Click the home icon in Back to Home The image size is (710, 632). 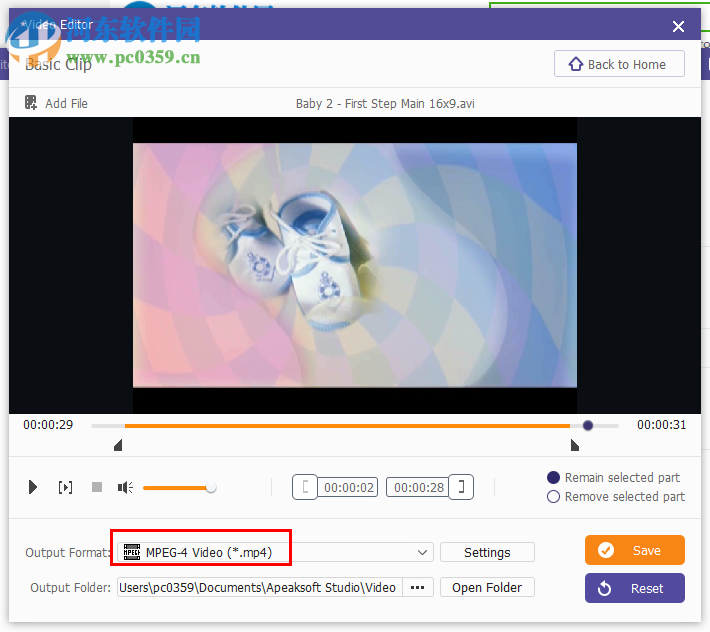[576, 64]
